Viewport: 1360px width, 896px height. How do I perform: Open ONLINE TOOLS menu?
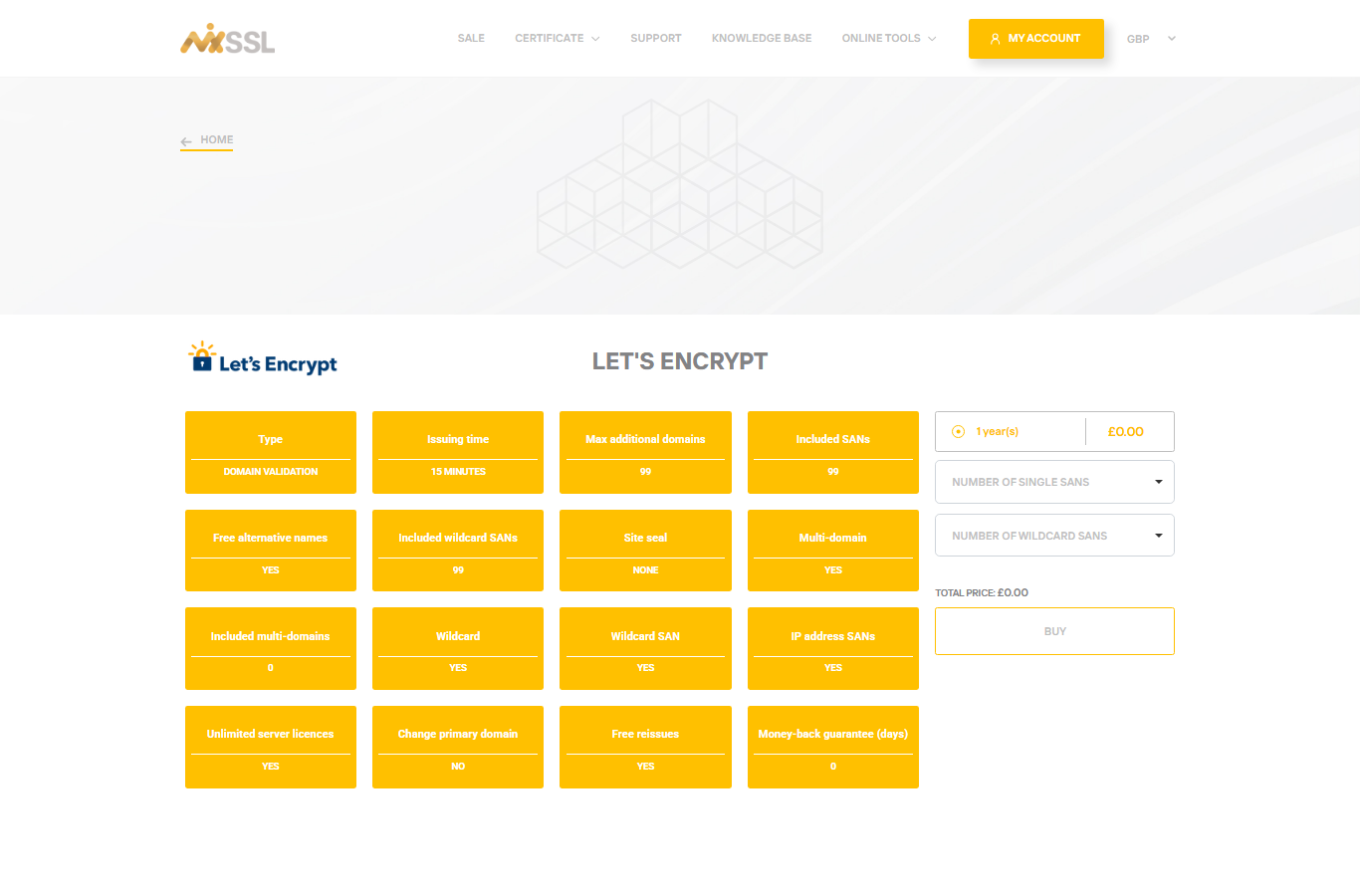tap(881, 38)
